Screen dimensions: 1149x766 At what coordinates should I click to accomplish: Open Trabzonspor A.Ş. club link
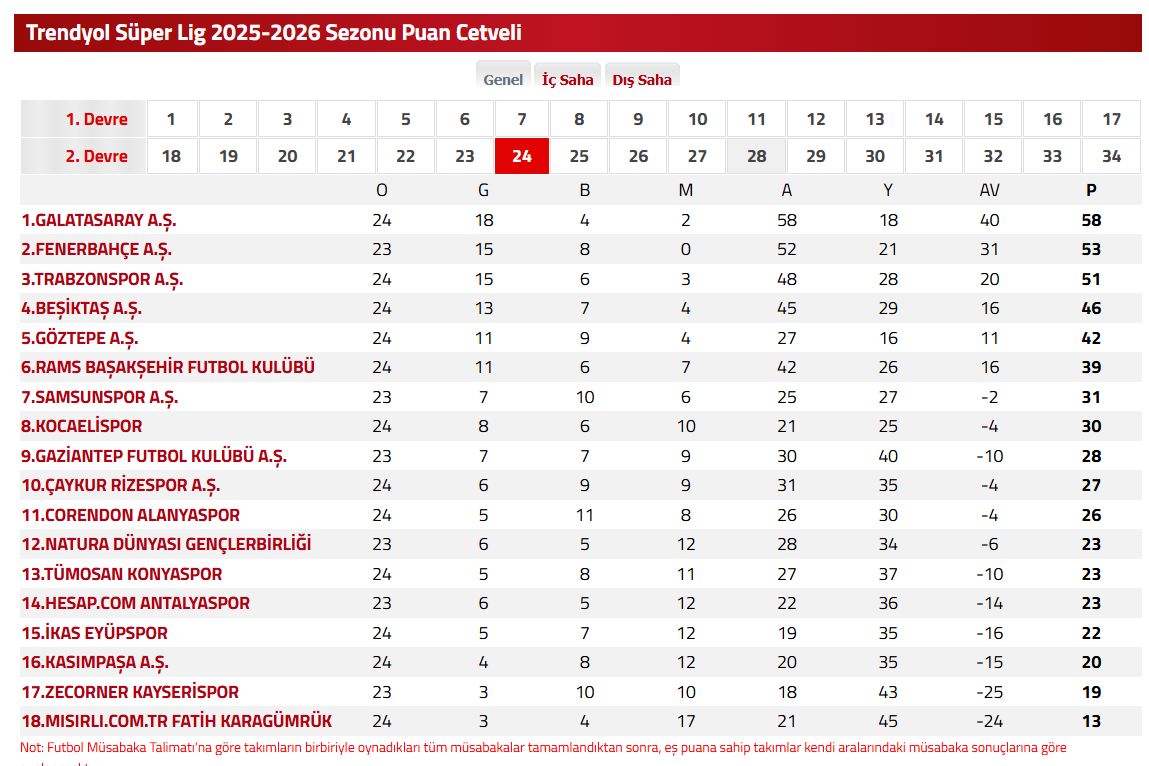(101, 279)
